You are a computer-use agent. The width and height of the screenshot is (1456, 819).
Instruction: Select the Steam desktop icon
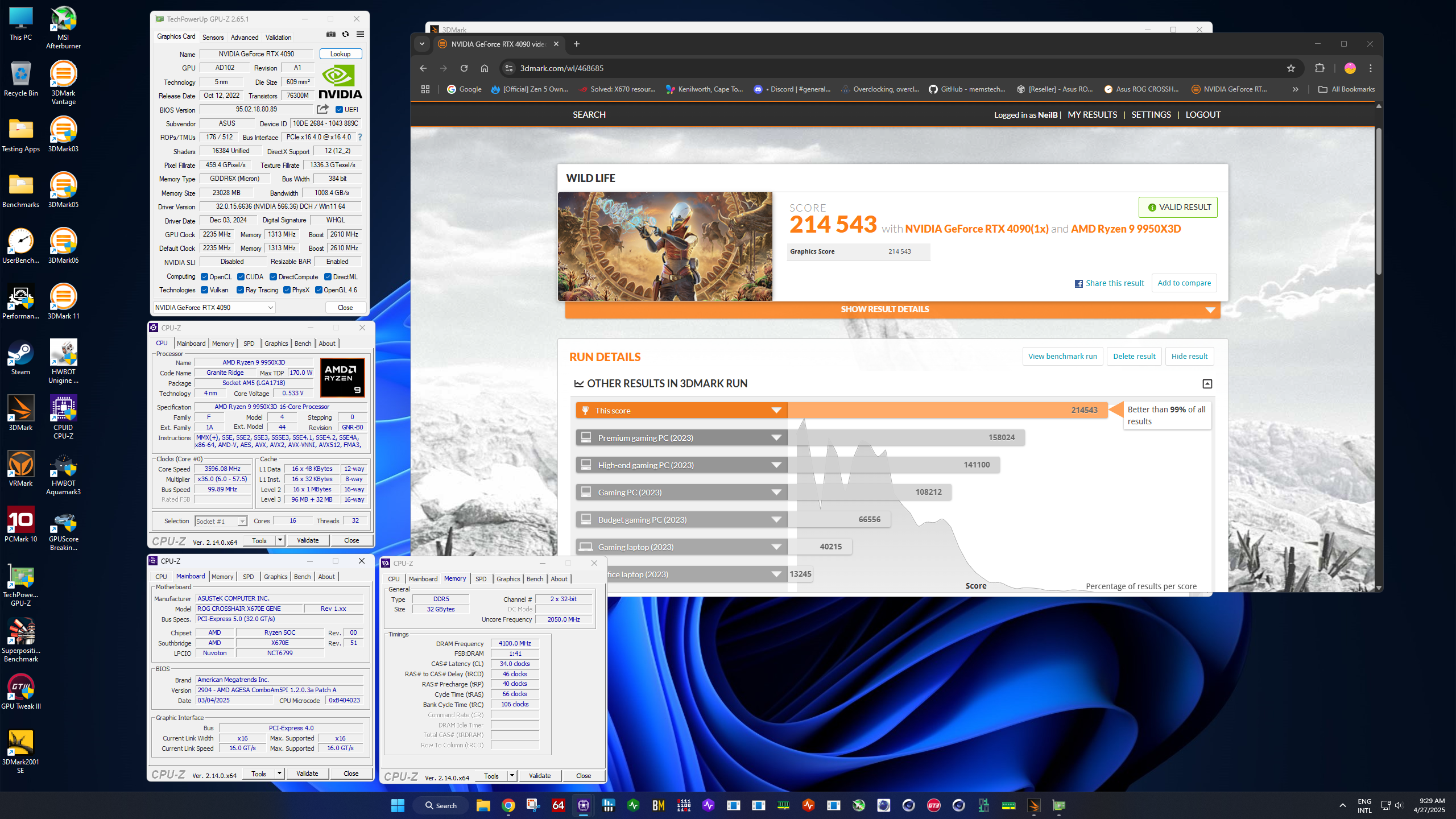pyautogui.click(x=20, y=358)
